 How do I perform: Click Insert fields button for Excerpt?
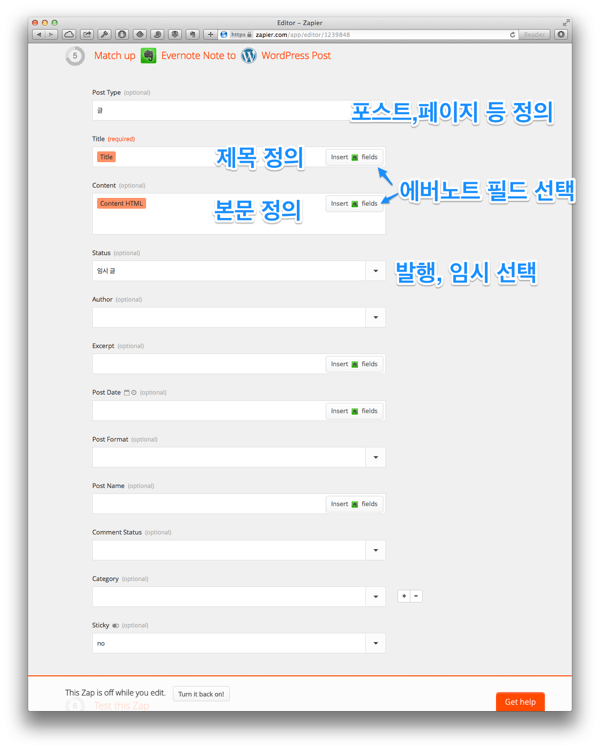(354, 364)
